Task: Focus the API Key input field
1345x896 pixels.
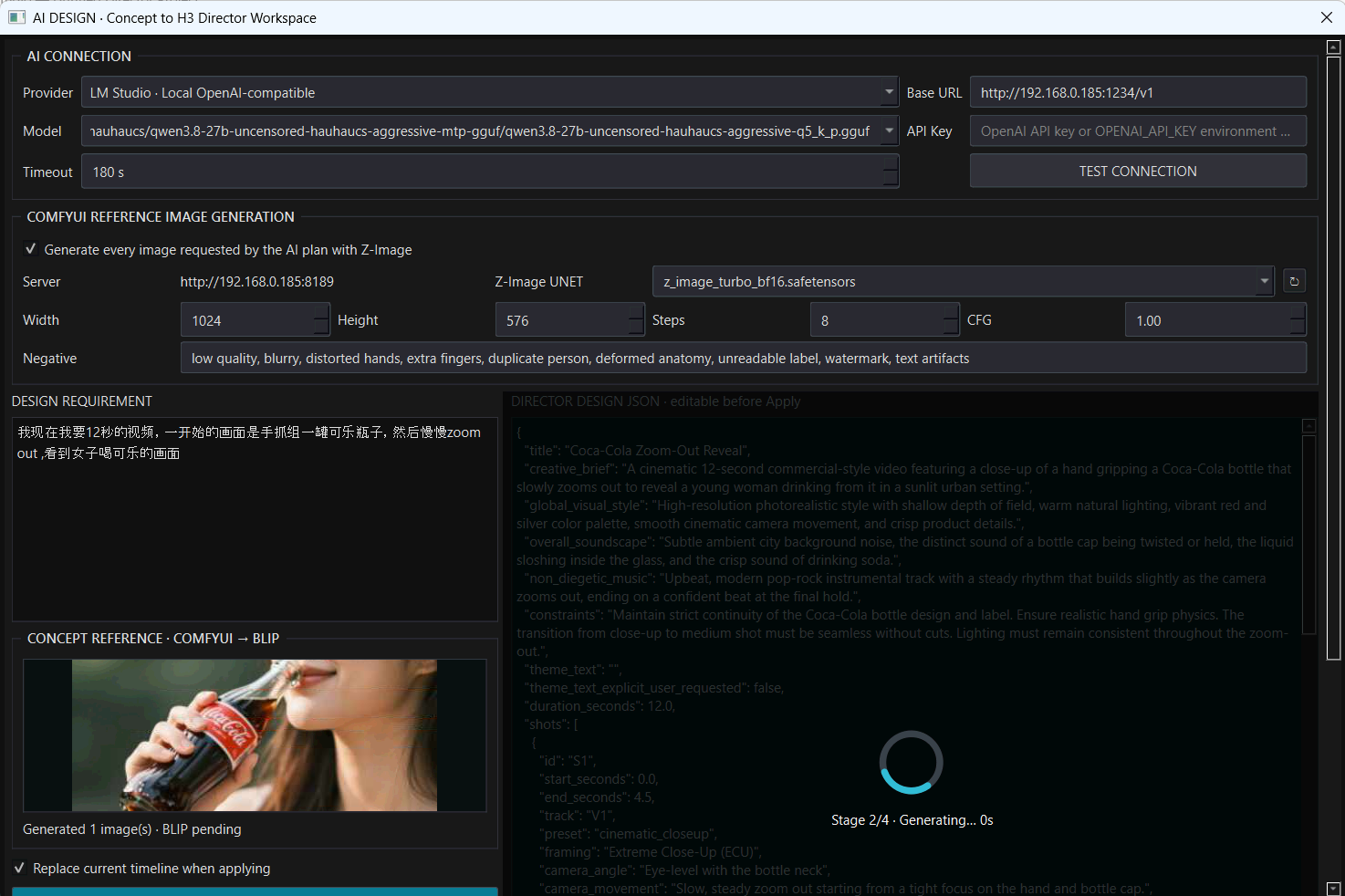Action: point(1138,130)
